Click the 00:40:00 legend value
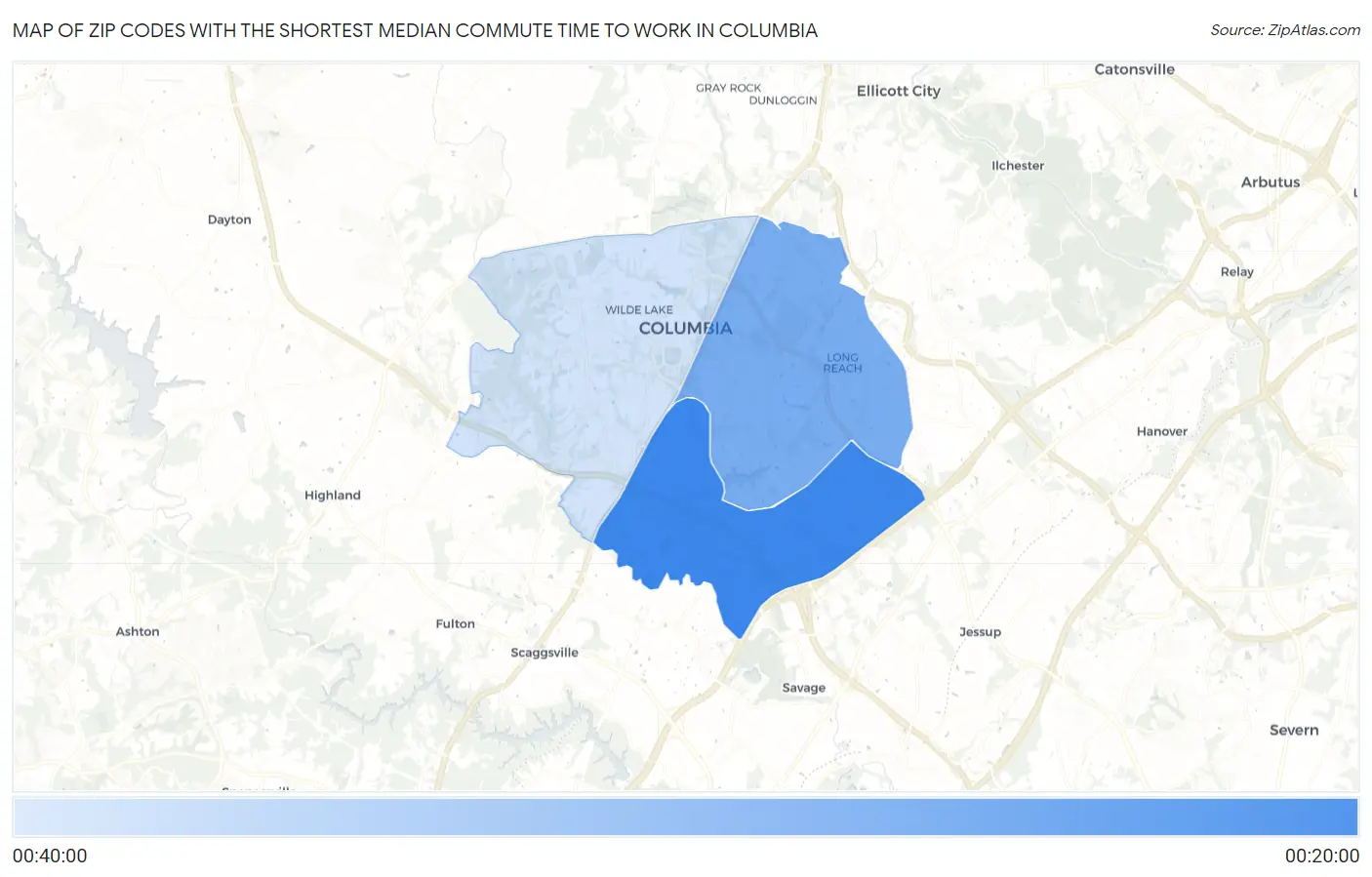The height and width of the screenshot is (877, 1372). tap(50, 856)
